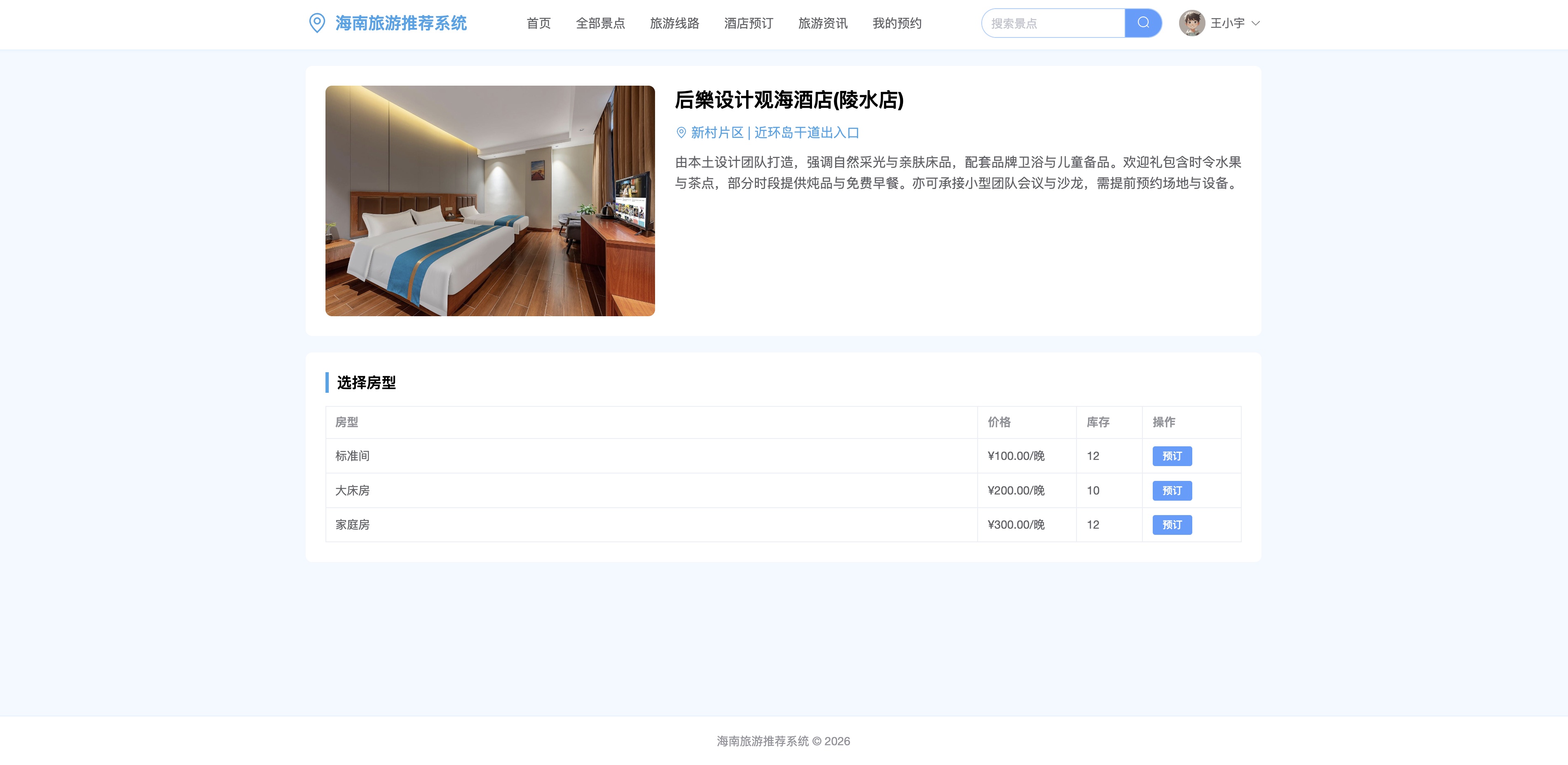Select the 家庭房 room type cell

pos(651,525)
